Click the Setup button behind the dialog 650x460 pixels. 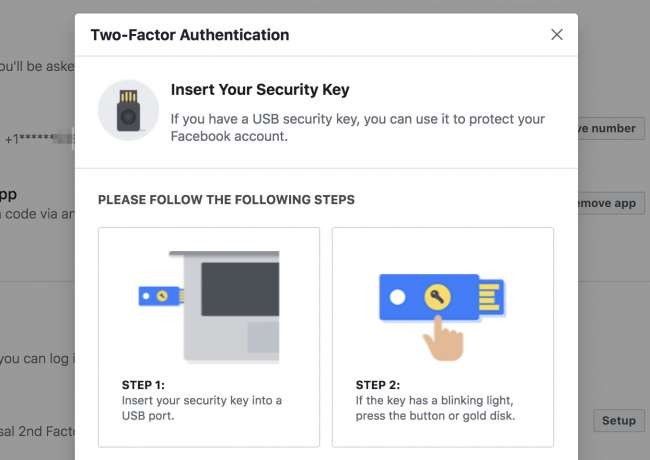(619, 421)
